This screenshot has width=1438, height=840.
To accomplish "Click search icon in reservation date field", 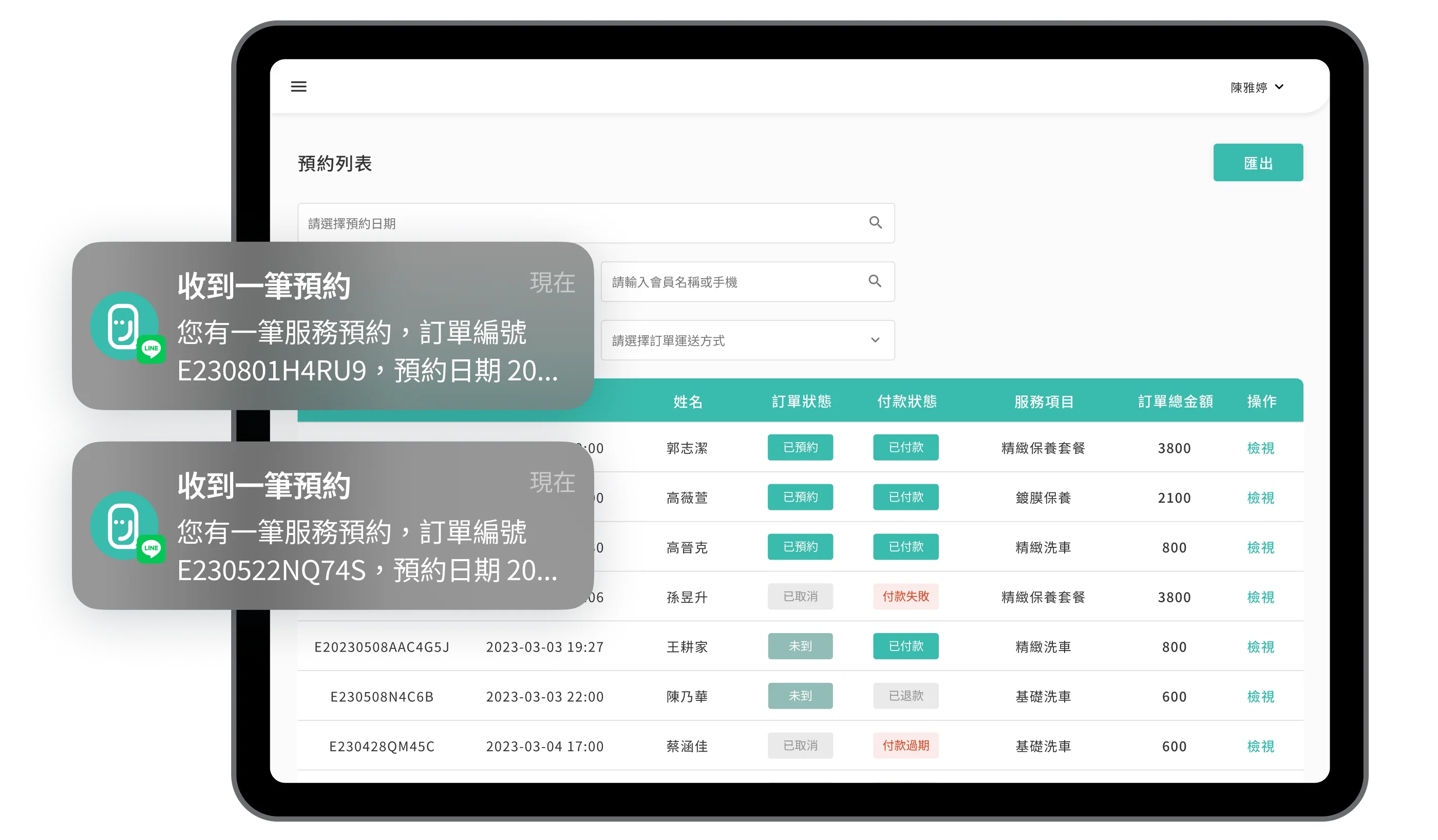I will [875, 222].
